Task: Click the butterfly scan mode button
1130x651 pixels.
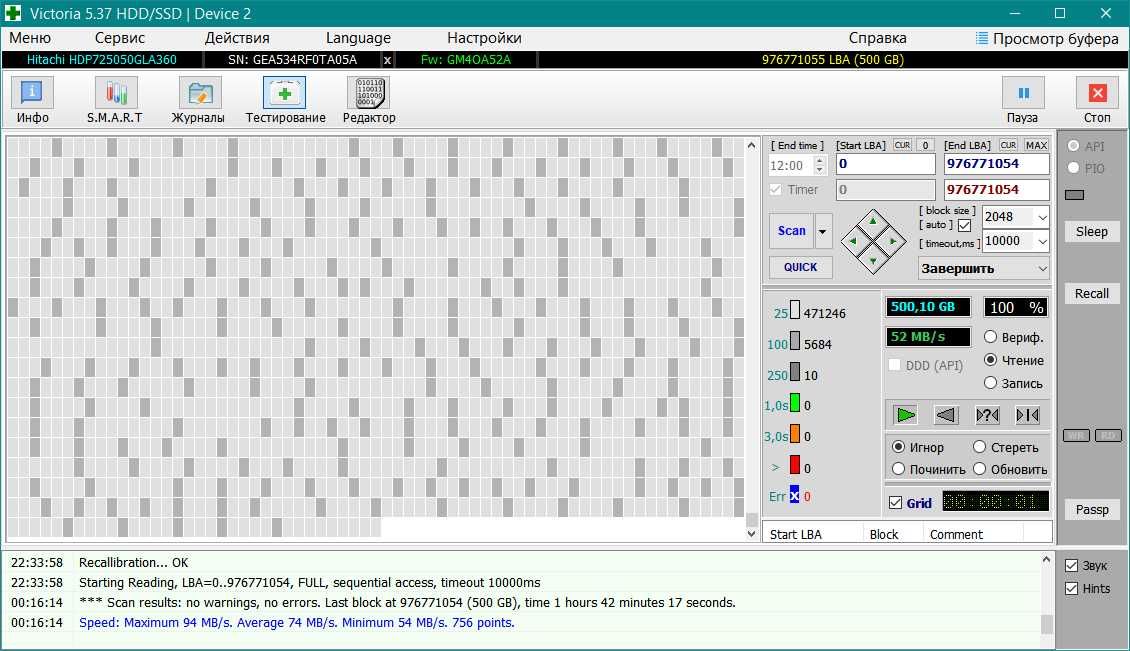Action: click(x=1028, y=415)
